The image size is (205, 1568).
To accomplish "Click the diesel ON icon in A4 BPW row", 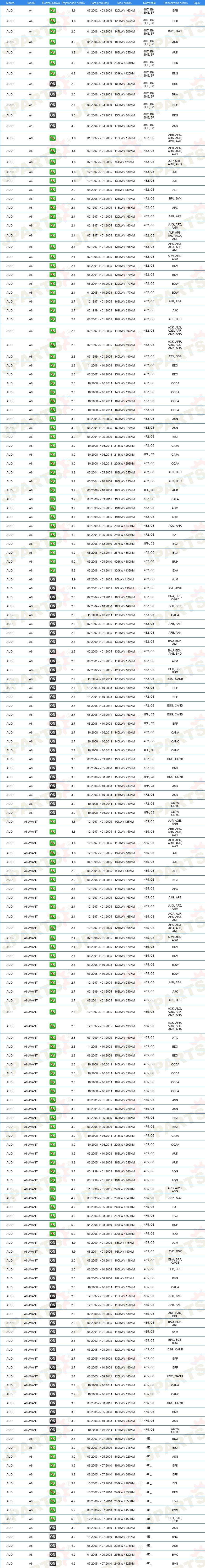I will click(x=53, y=94).
